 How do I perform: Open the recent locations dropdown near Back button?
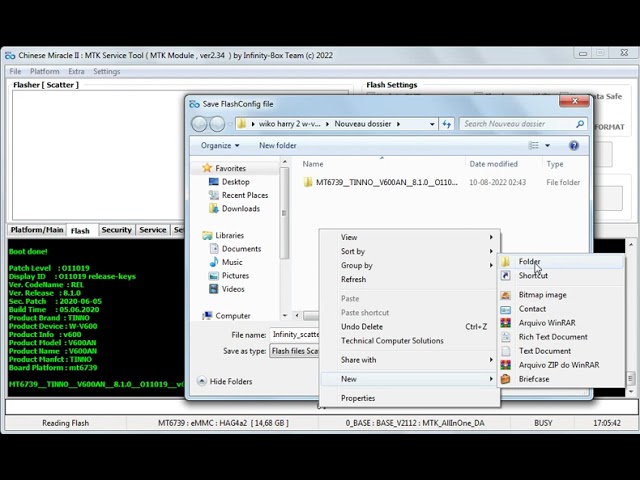pos(230,124)
